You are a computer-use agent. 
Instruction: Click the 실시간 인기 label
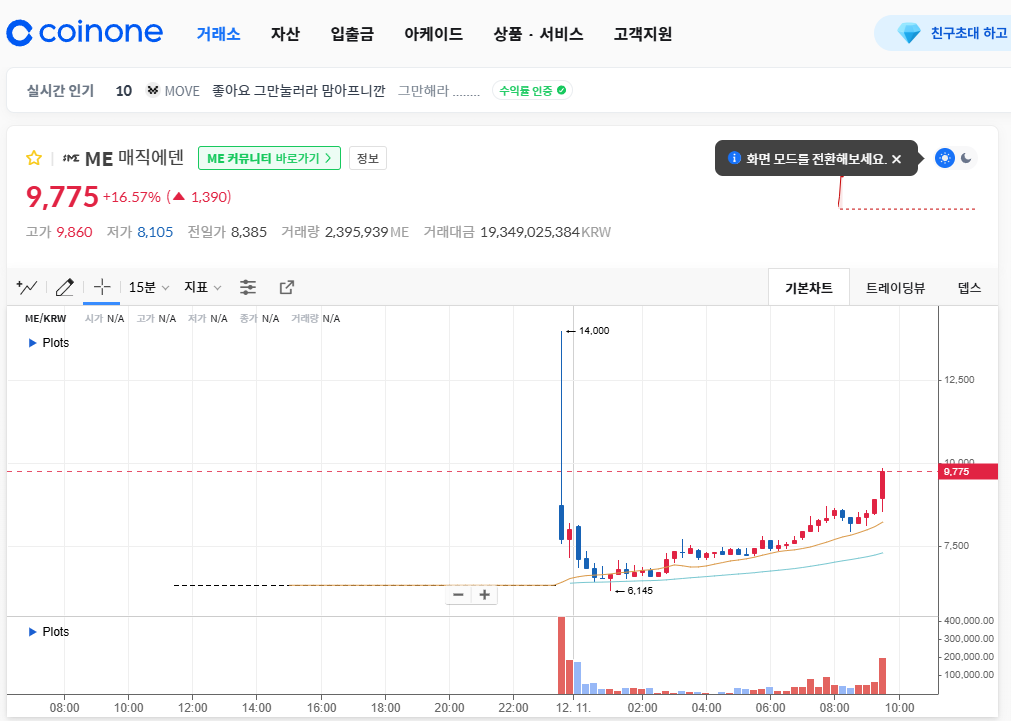(60, 90)
